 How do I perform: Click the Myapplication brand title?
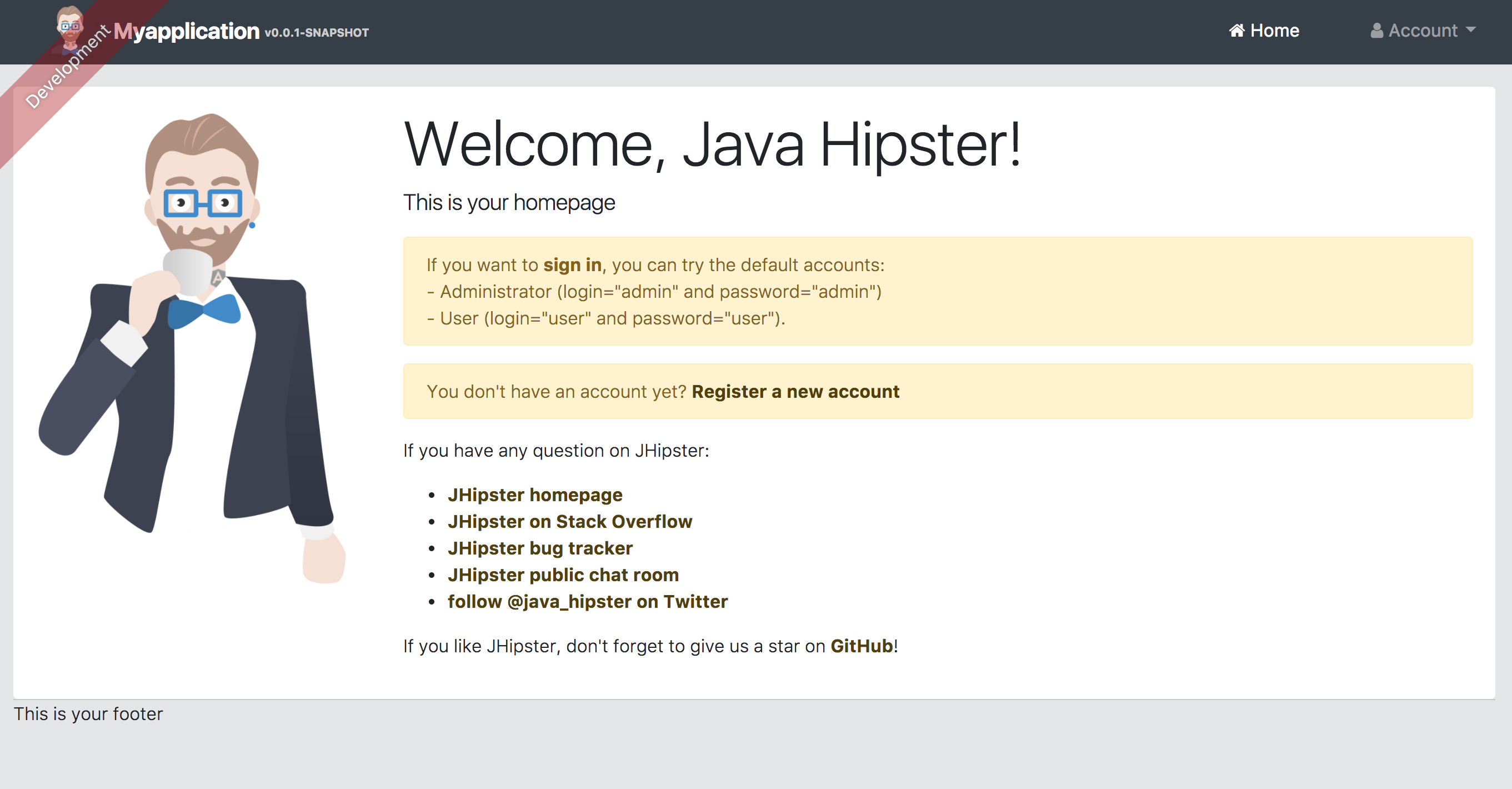pos(187,32)
